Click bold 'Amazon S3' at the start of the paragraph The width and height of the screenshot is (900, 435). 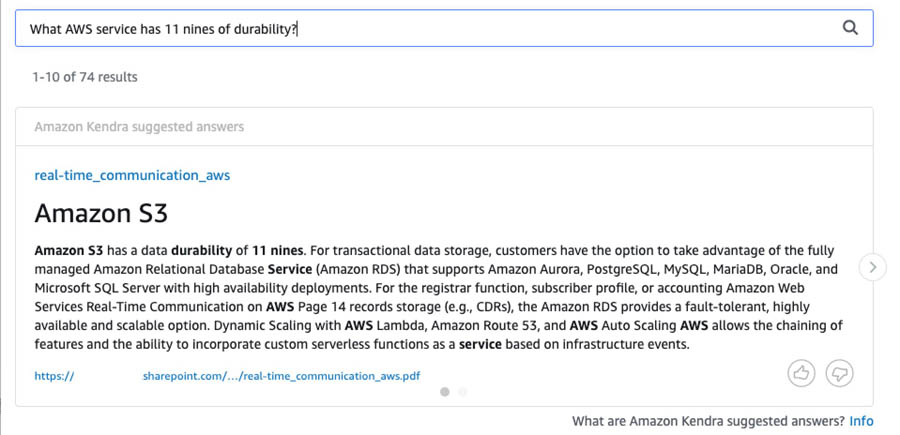coord(69,251)
